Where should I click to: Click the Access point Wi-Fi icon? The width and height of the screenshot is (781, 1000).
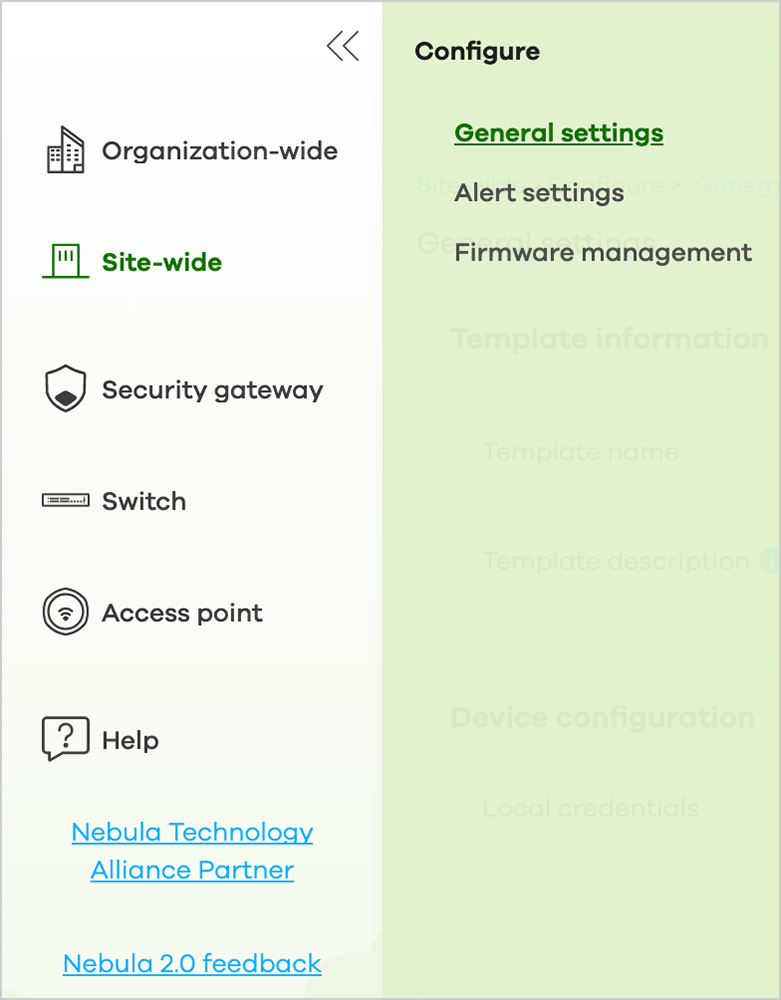coord(66,612)
